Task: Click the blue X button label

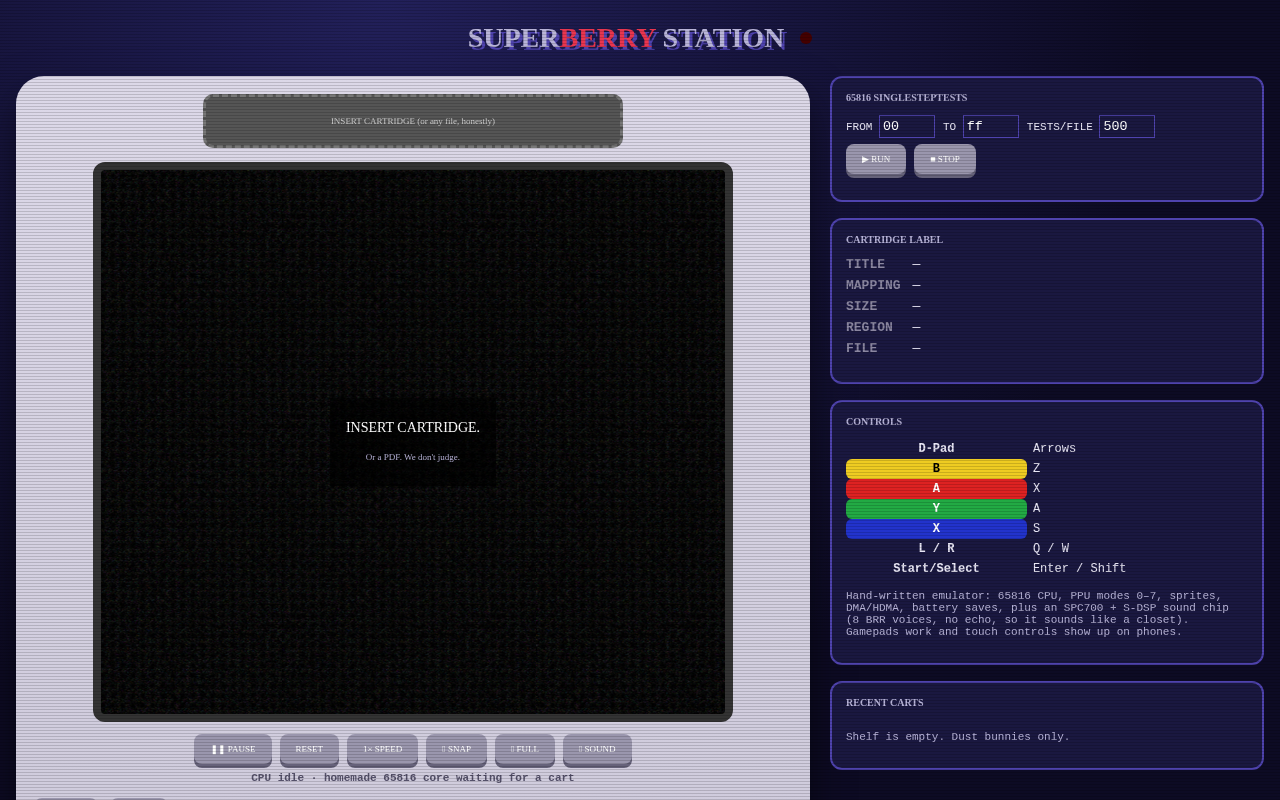Action: pos(936,529)
